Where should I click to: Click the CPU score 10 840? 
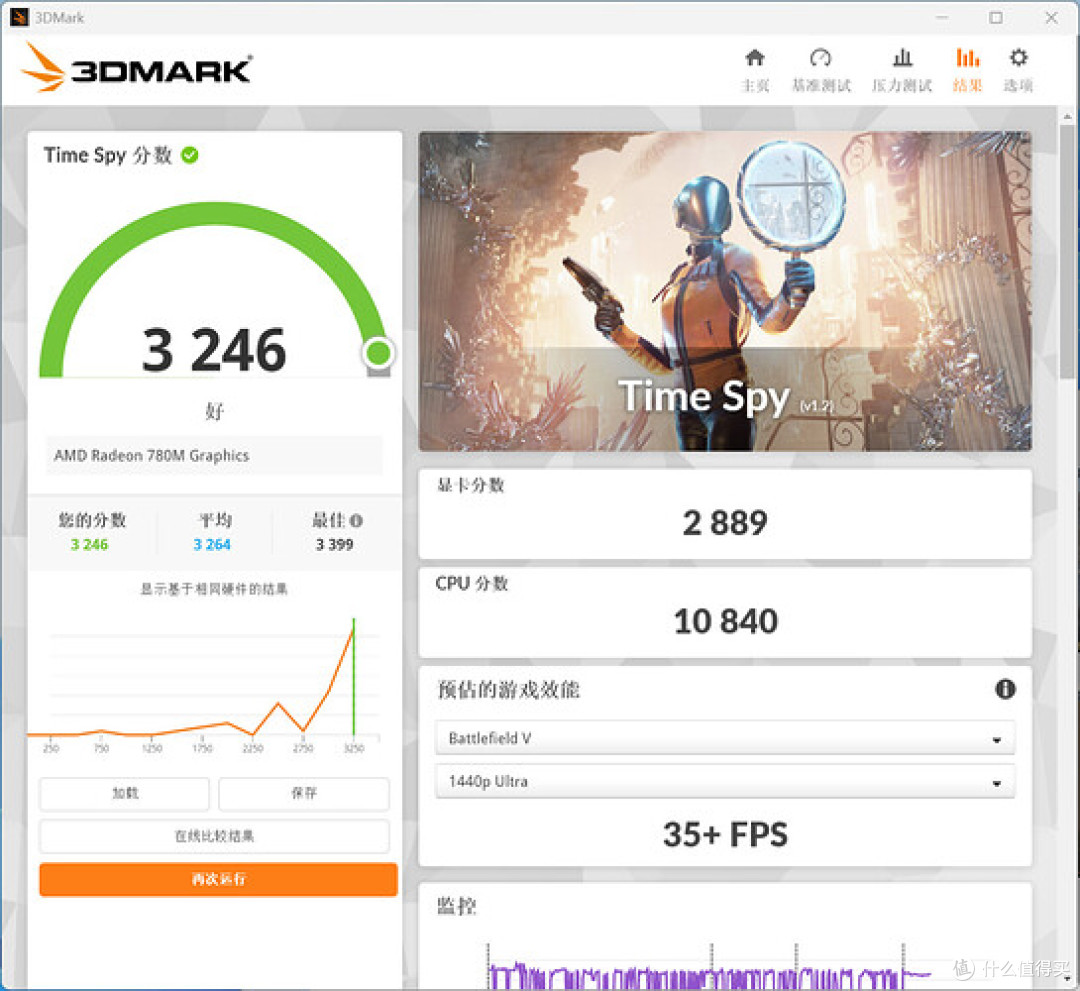click(725, 621)
